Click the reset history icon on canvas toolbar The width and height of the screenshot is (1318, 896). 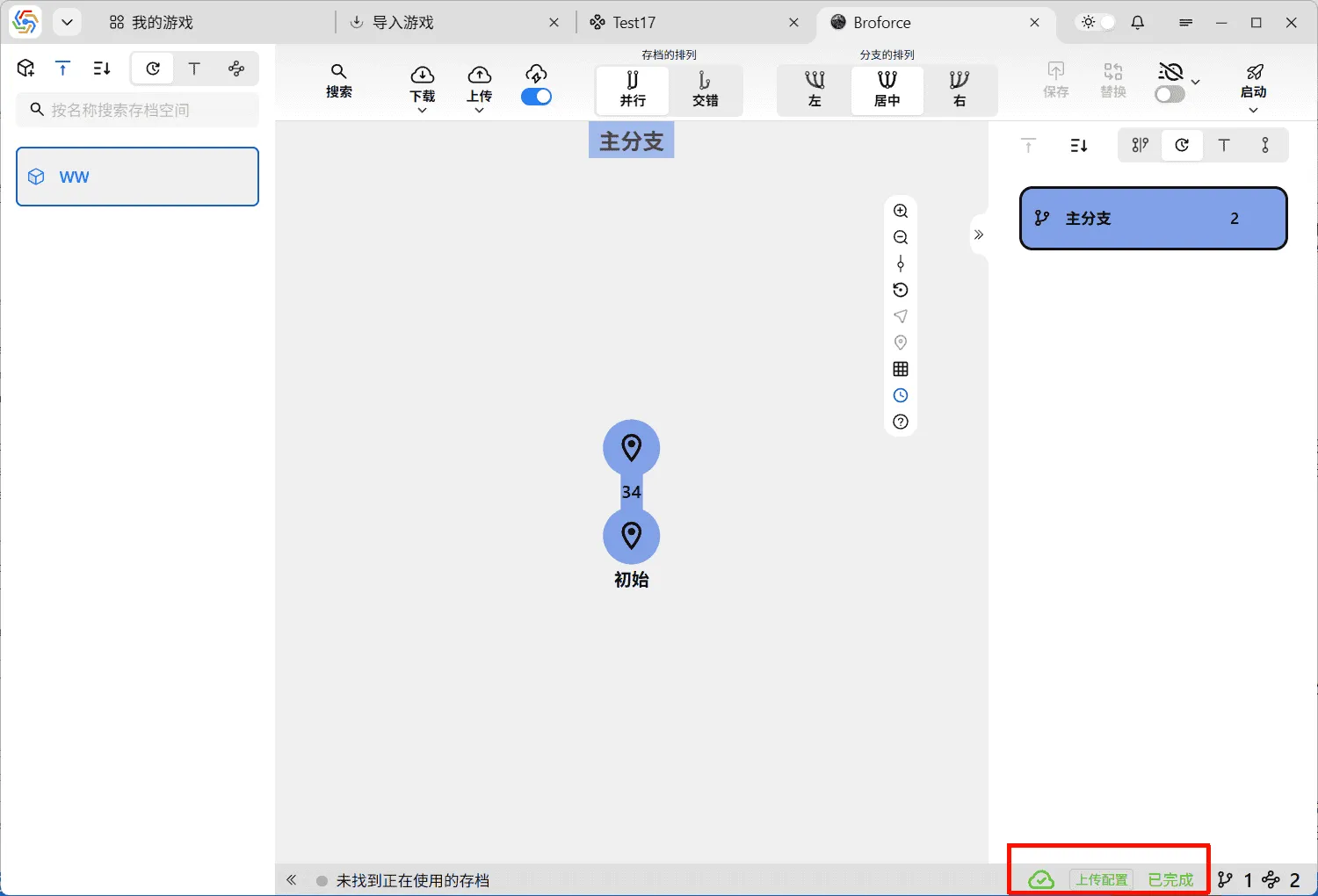pos(901,290)
